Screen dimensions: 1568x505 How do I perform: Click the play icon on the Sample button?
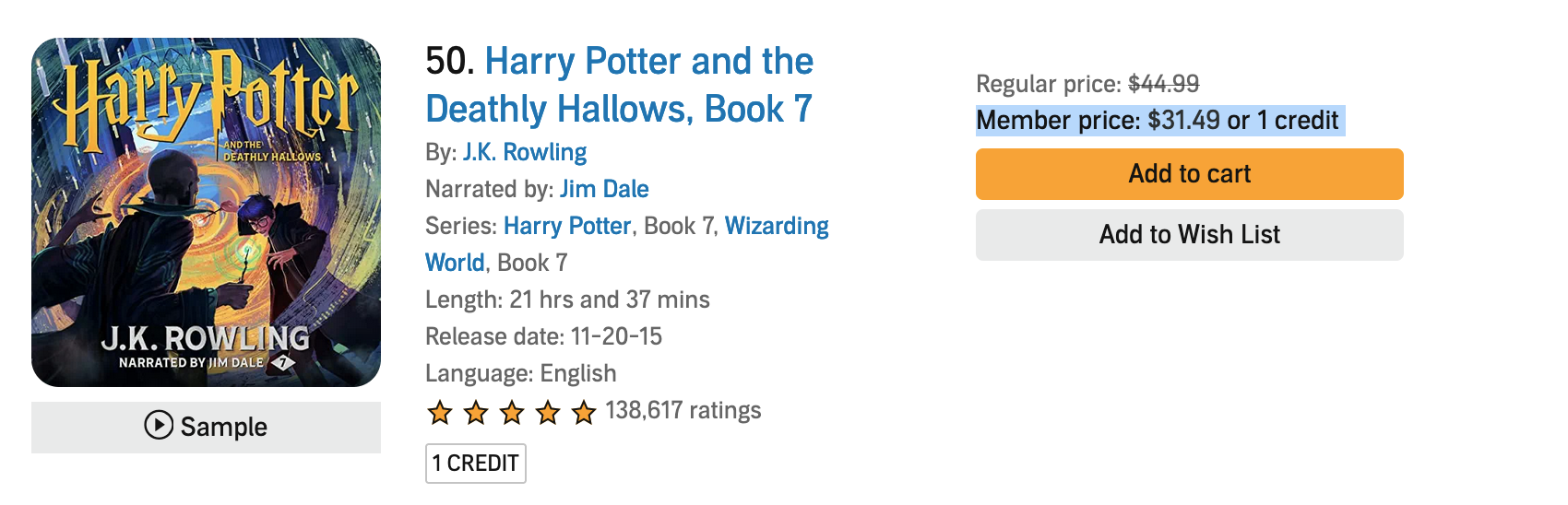tap(159, 426)
